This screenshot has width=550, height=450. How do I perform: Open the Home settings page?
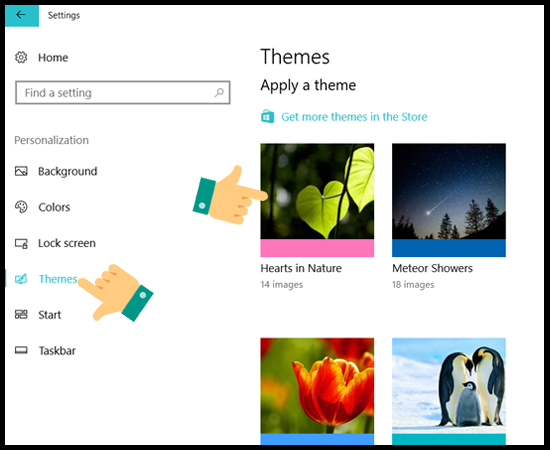[53, 58]
